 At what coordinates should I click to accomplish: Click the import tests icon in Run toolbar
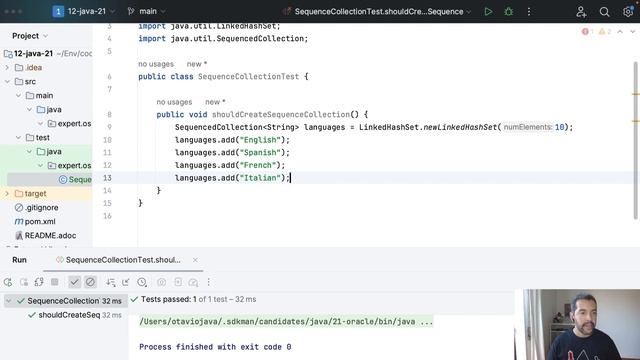point(178,282)
